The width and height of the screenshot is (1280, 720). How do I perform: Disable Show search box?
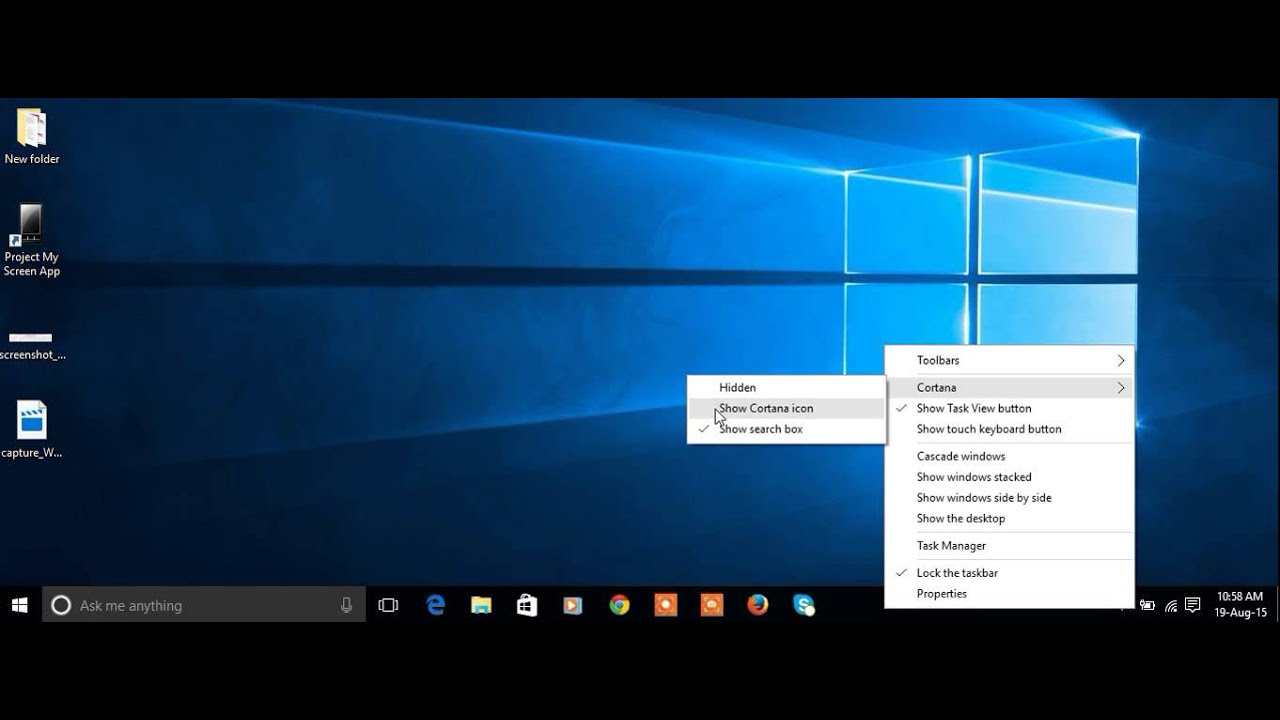[x=761, y=428]
